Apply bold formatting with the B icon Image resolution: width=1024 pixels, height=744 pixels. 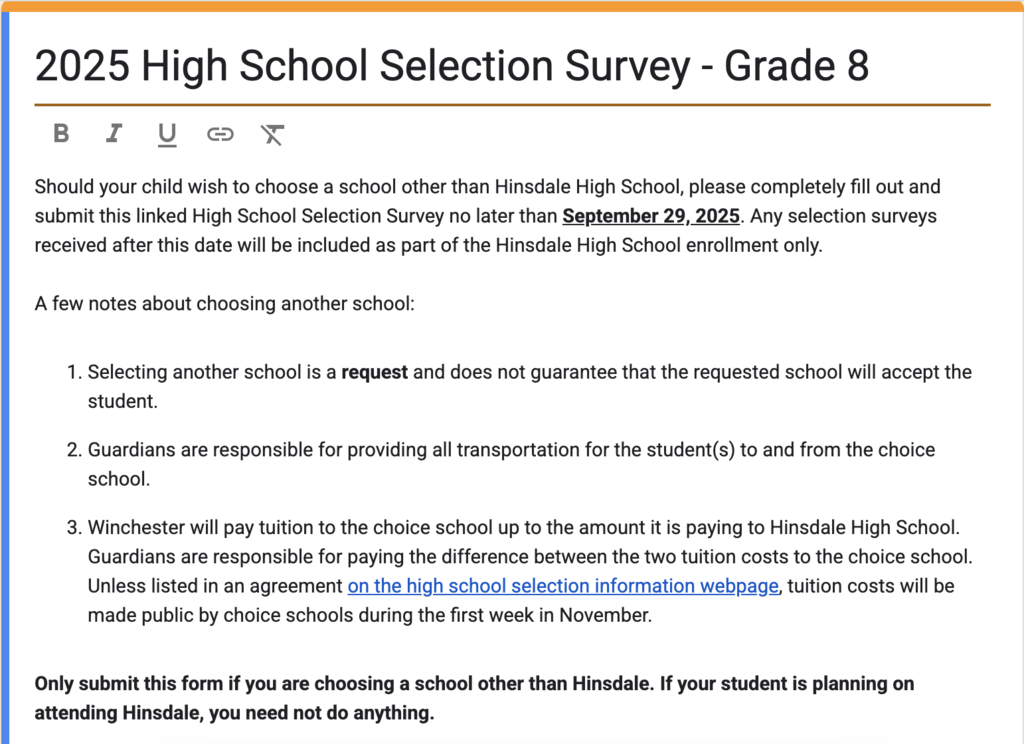[x=60, y=134]
